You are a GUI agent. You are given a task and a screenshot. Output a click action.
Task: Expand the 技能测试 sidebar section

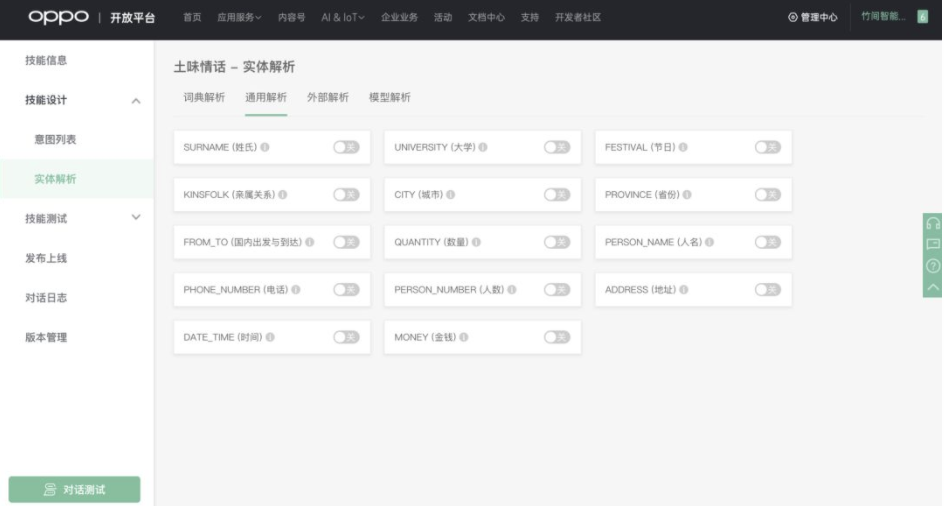click(x=136, y=218)
